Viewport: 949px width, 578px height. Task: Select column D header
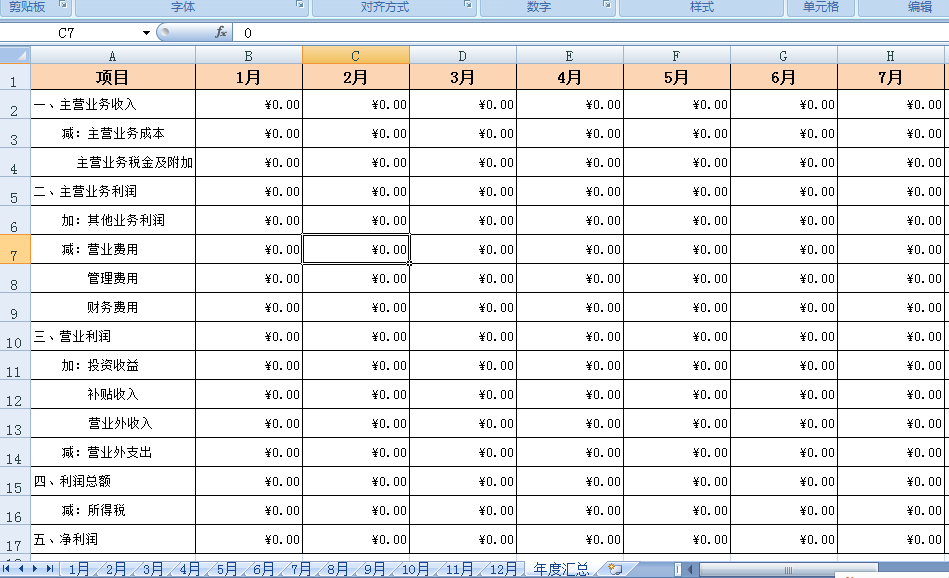point(463,56)
